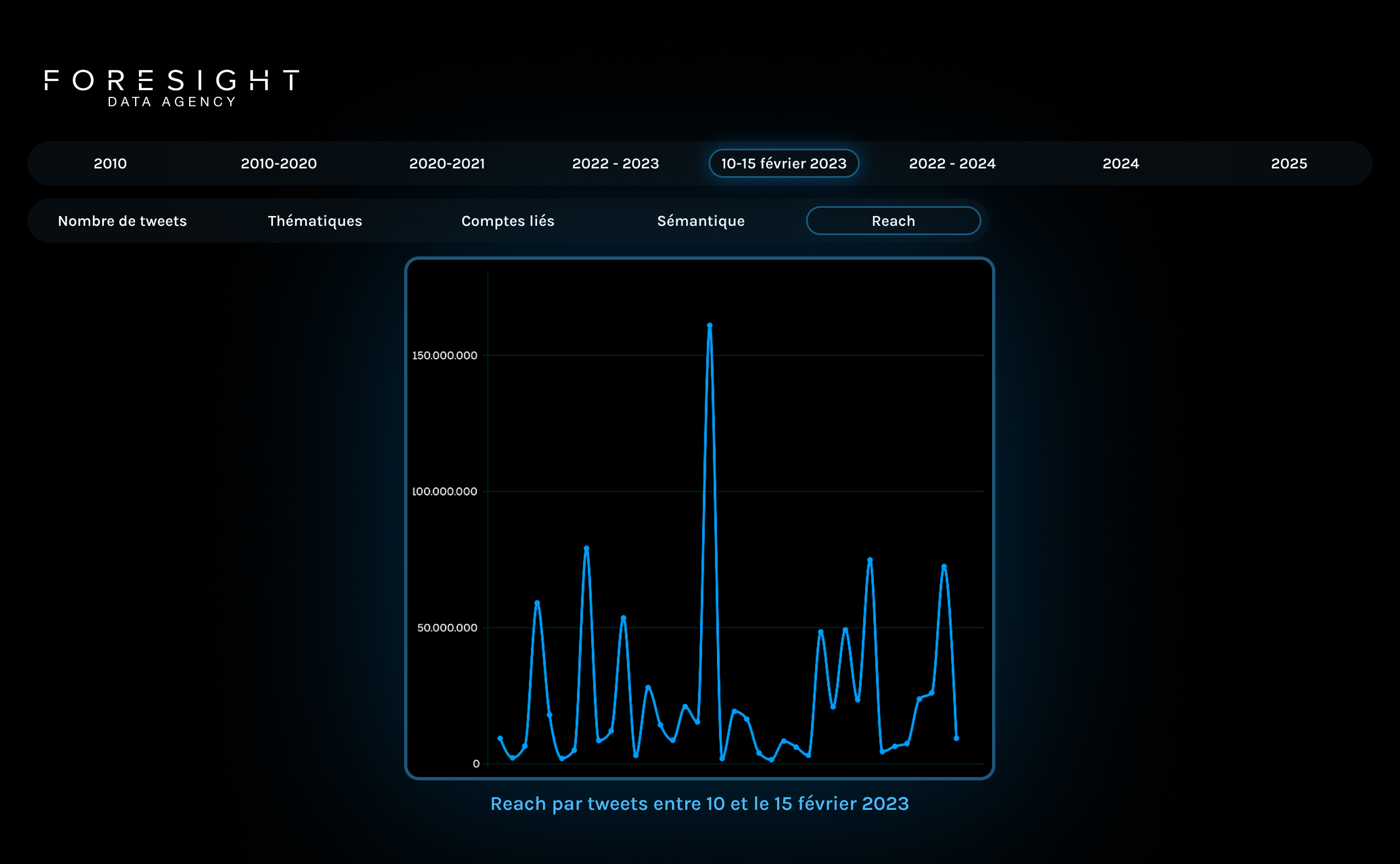Click the Foresight Data Agency logo
Screen dimensions: 1400x864
coord(171,87)
